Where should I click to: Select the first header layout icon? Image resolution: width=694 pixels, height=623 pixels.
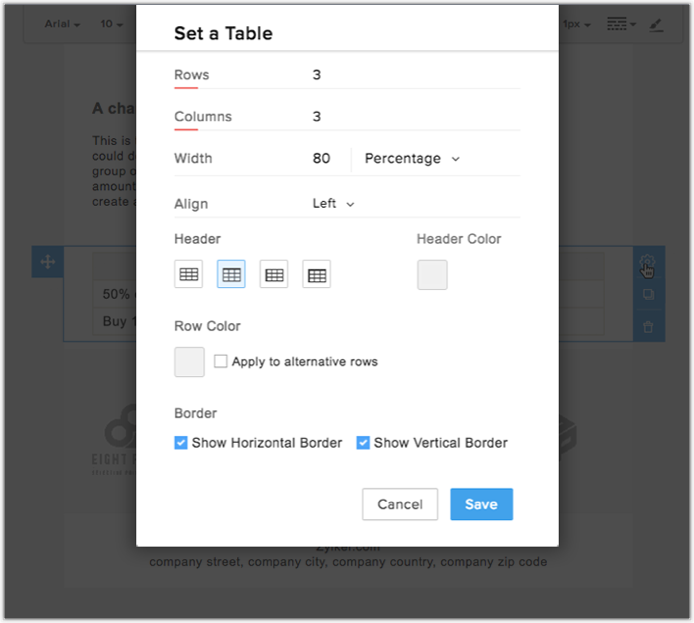pyautogui.click(x=188, y=274)
